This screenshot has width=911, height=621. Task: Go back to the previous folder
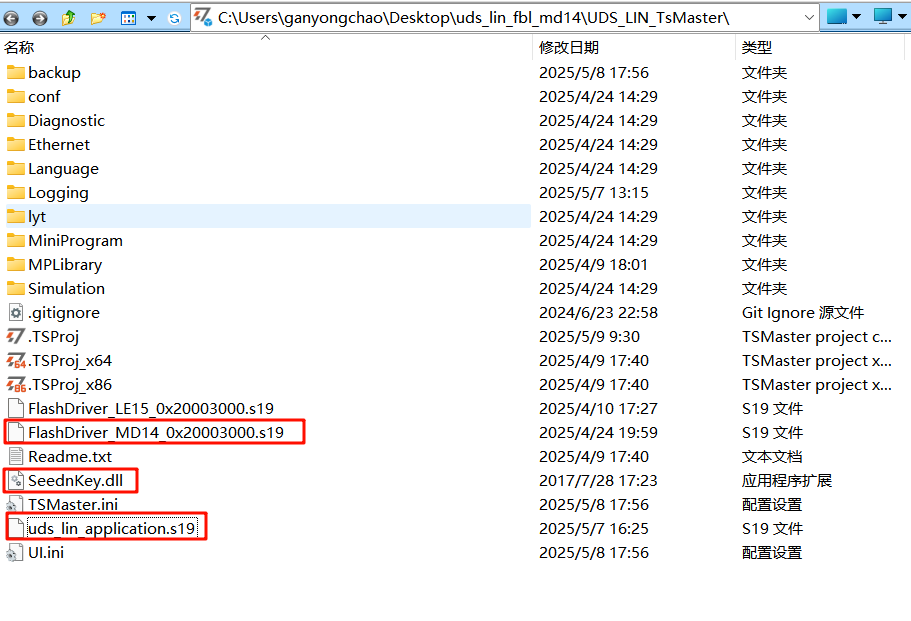[x=10, y=19]
